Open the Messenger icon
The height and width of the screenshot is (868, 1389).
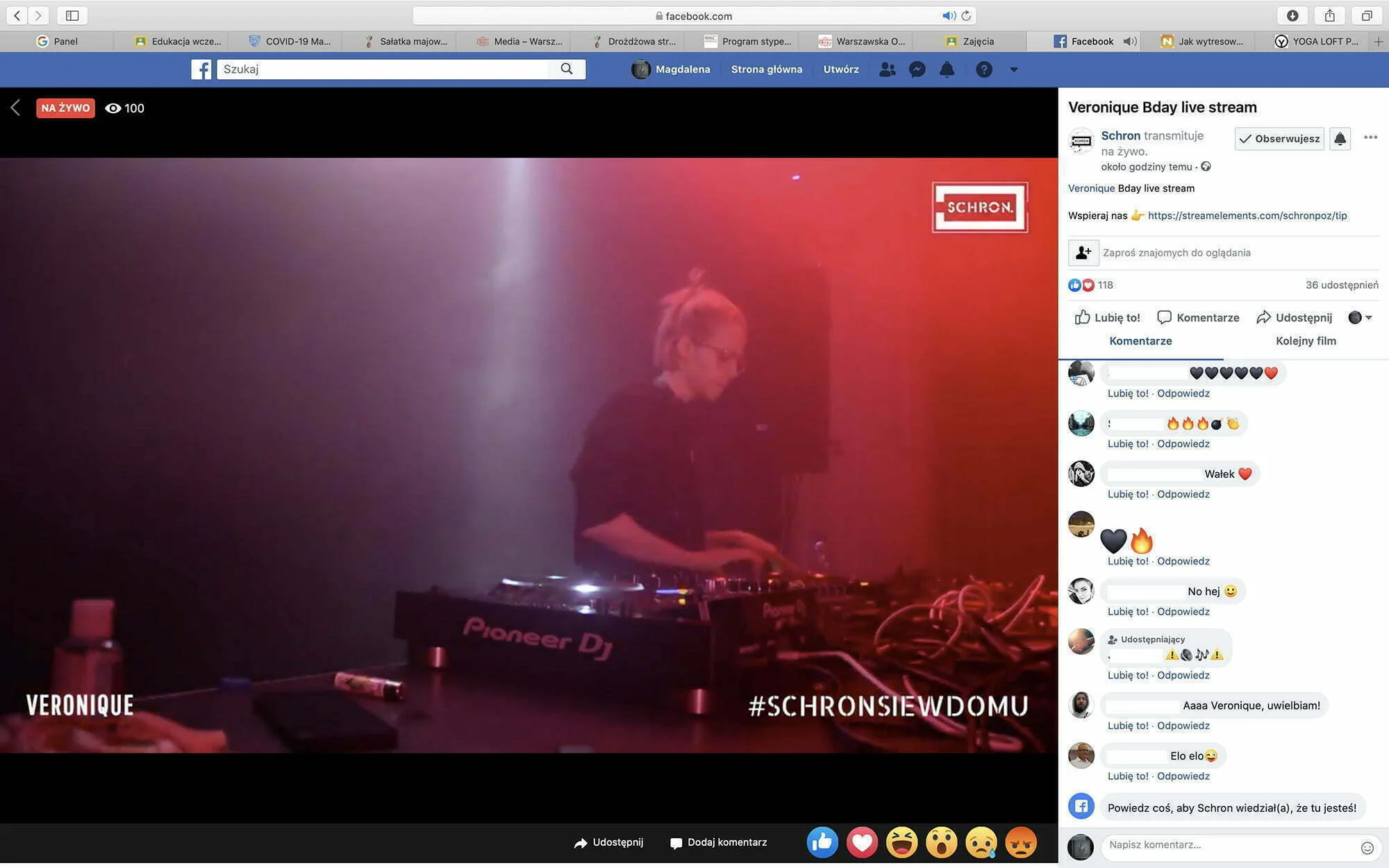point(917,69)
